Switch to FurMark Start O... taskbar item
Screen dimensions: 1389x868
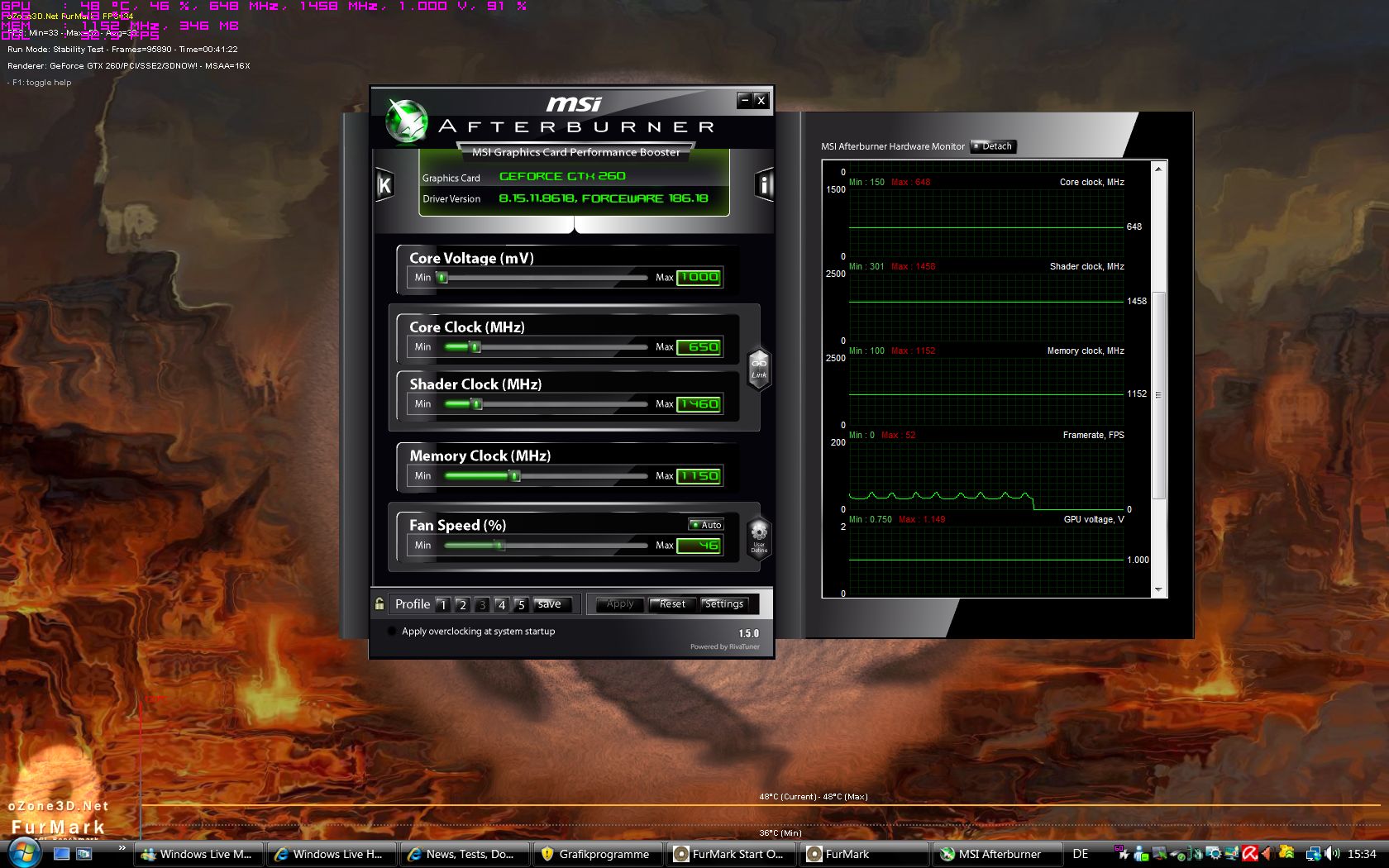731,854
